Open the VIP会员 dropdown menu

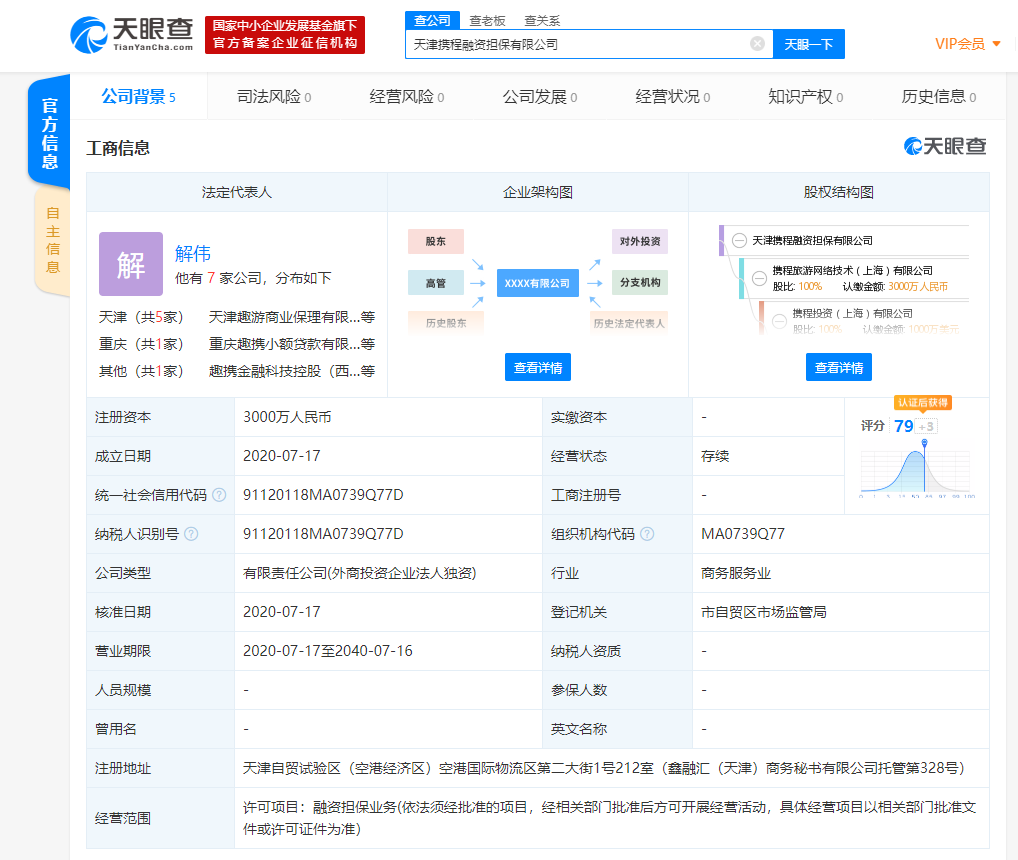962,43
